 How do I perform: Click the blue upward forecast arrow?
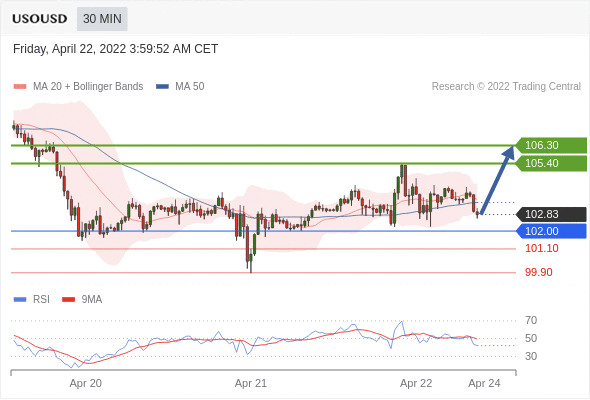(497, 180)
